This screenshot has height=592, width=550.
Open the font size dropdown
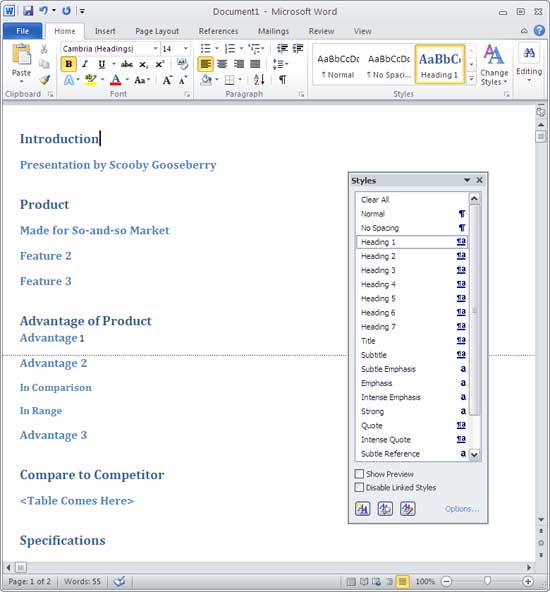[x=186, y=49]
